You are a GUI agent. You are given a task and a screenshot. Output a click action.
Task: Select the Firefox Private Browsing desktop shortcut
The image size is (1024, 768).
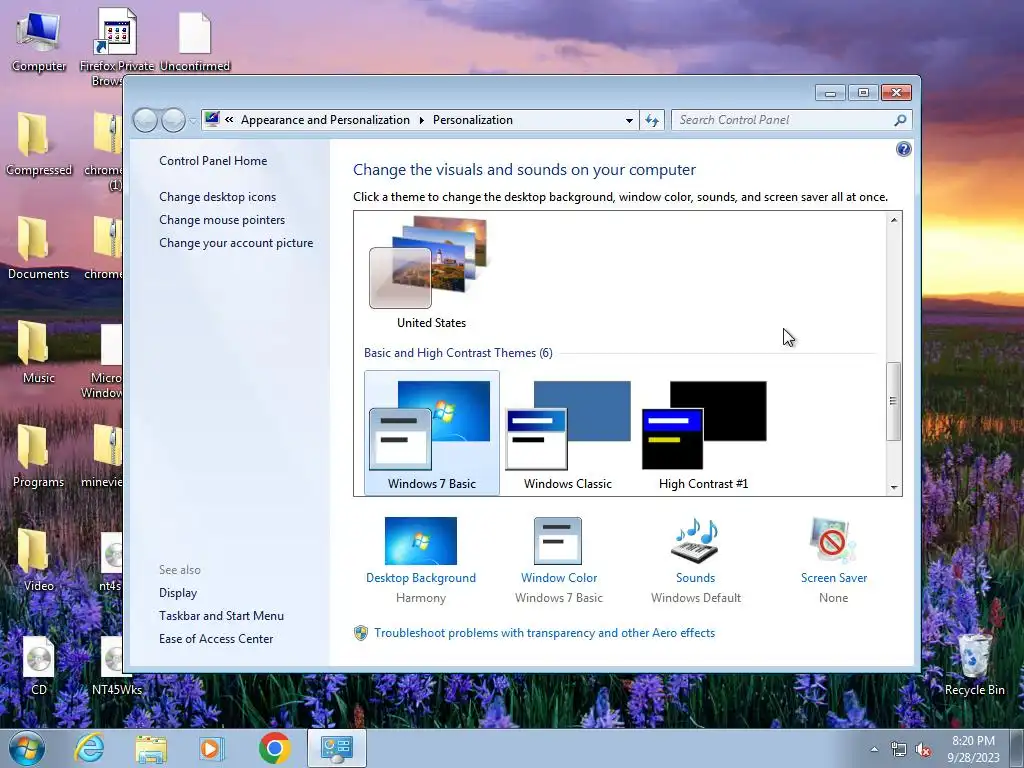[x=116, y=47]
